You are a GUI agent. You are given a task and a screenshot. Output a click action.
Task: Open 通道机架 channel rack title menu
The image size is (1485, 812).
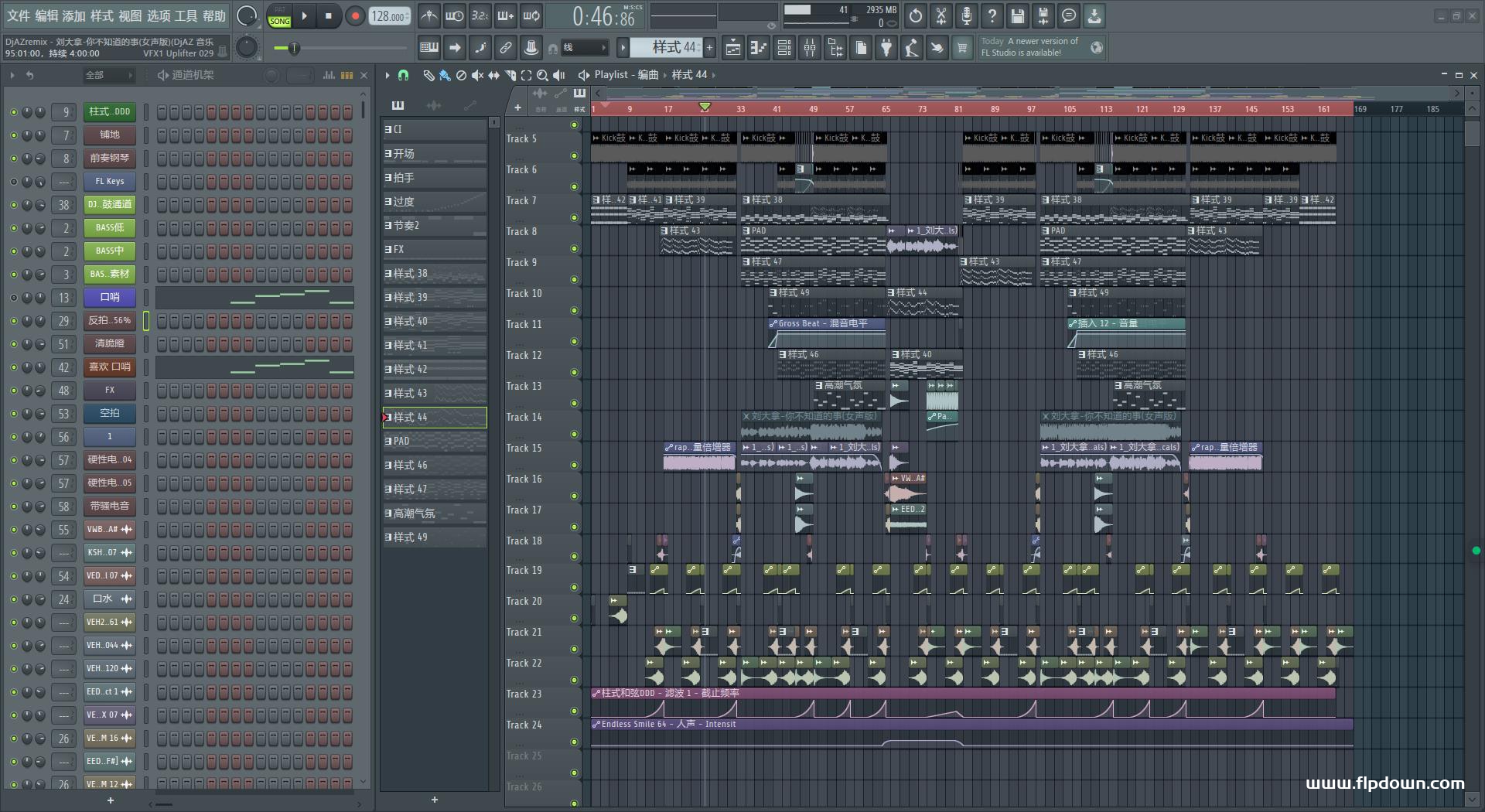[193, 75]
